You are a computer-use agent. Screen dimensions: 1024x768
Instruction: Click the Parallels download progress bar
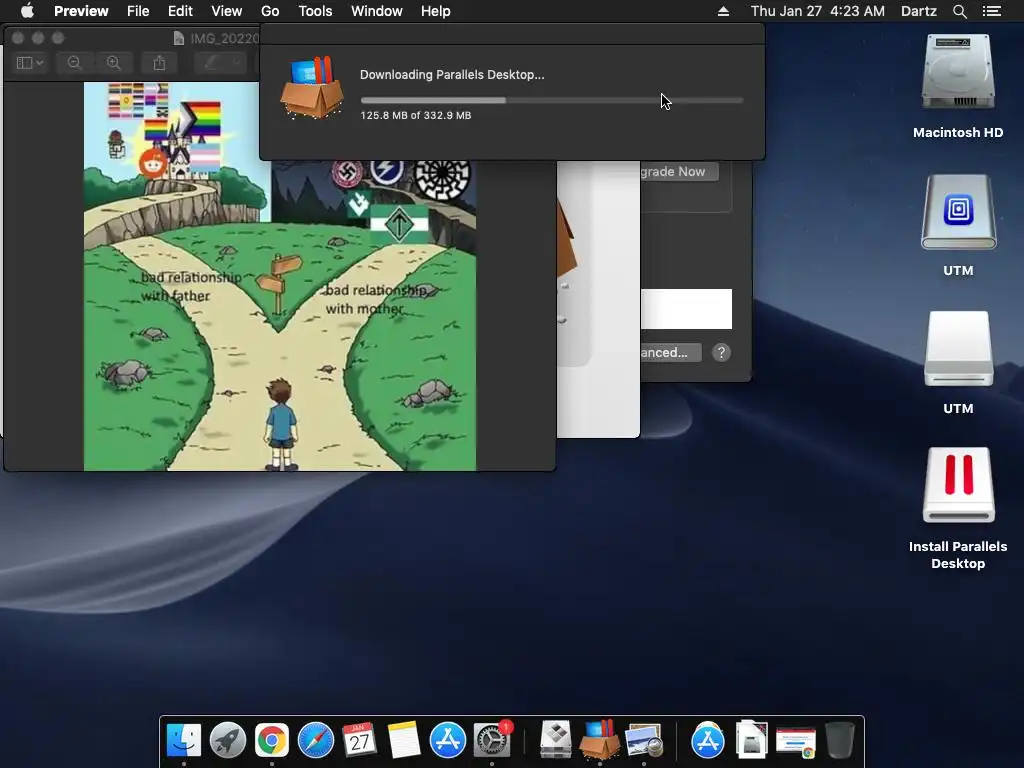[552, 101]
